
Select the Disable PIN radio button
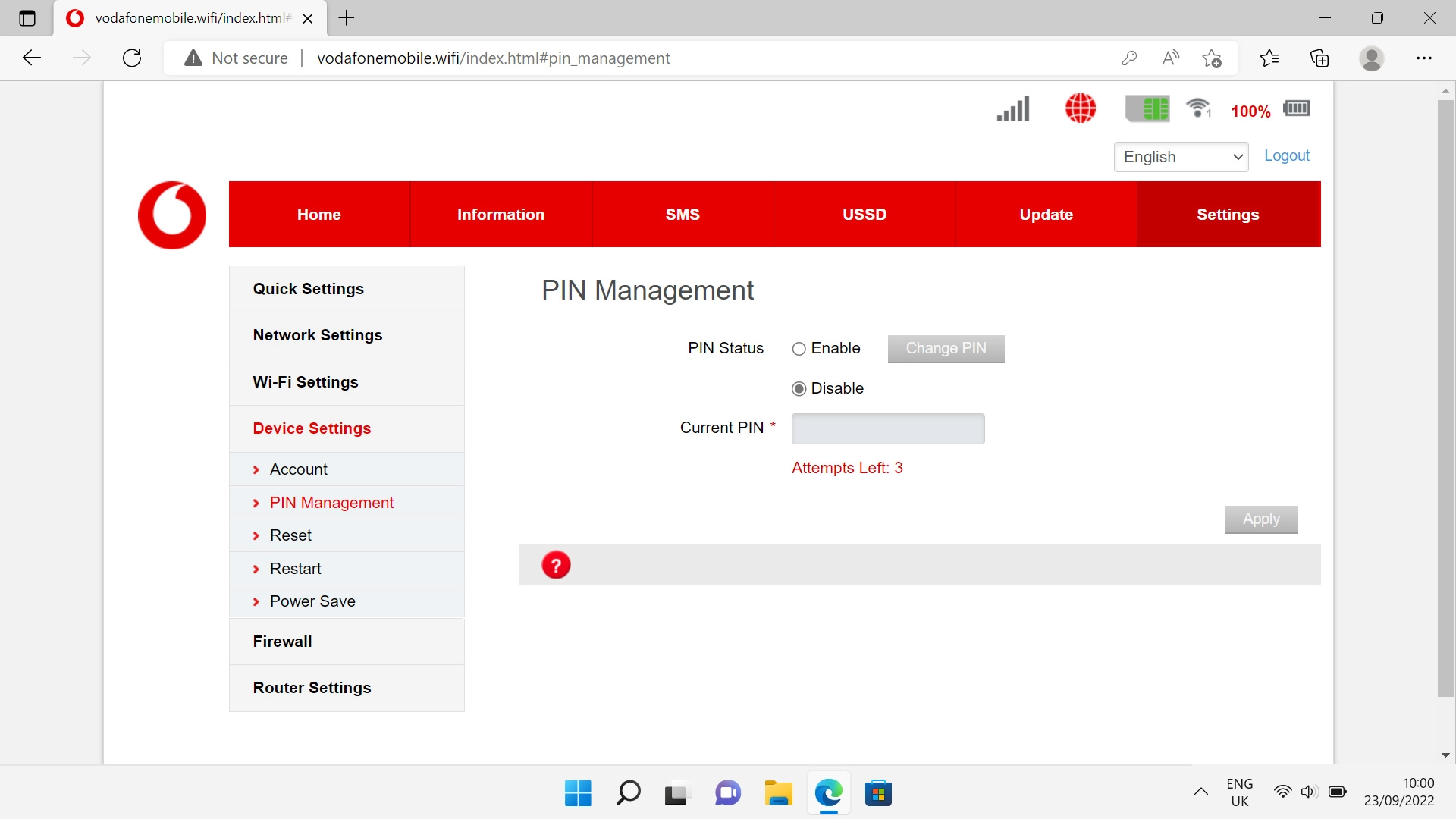point(799,389)
